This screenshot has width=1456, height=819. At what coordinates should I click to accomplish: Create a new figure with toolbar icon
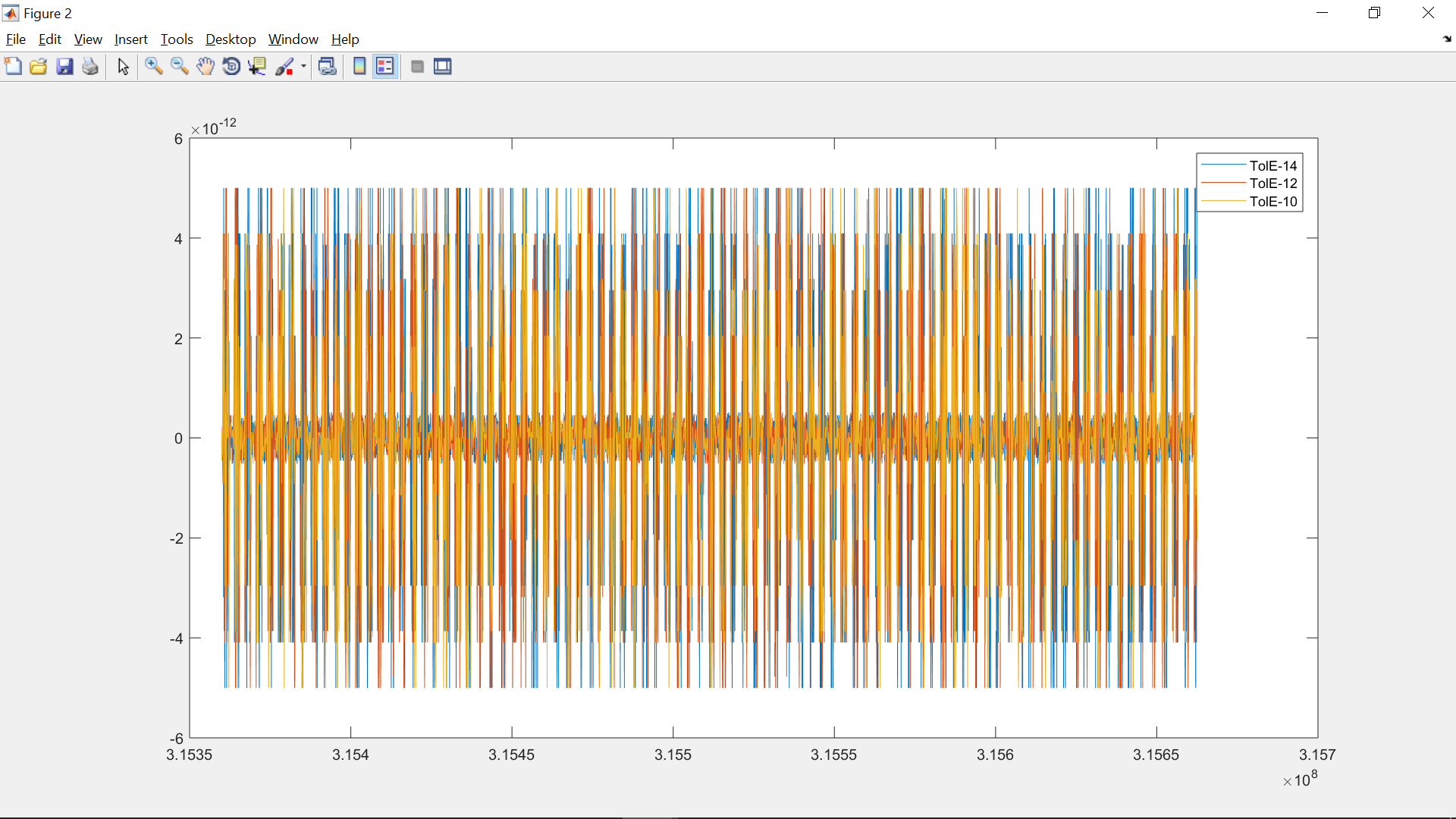pos(13,67)
